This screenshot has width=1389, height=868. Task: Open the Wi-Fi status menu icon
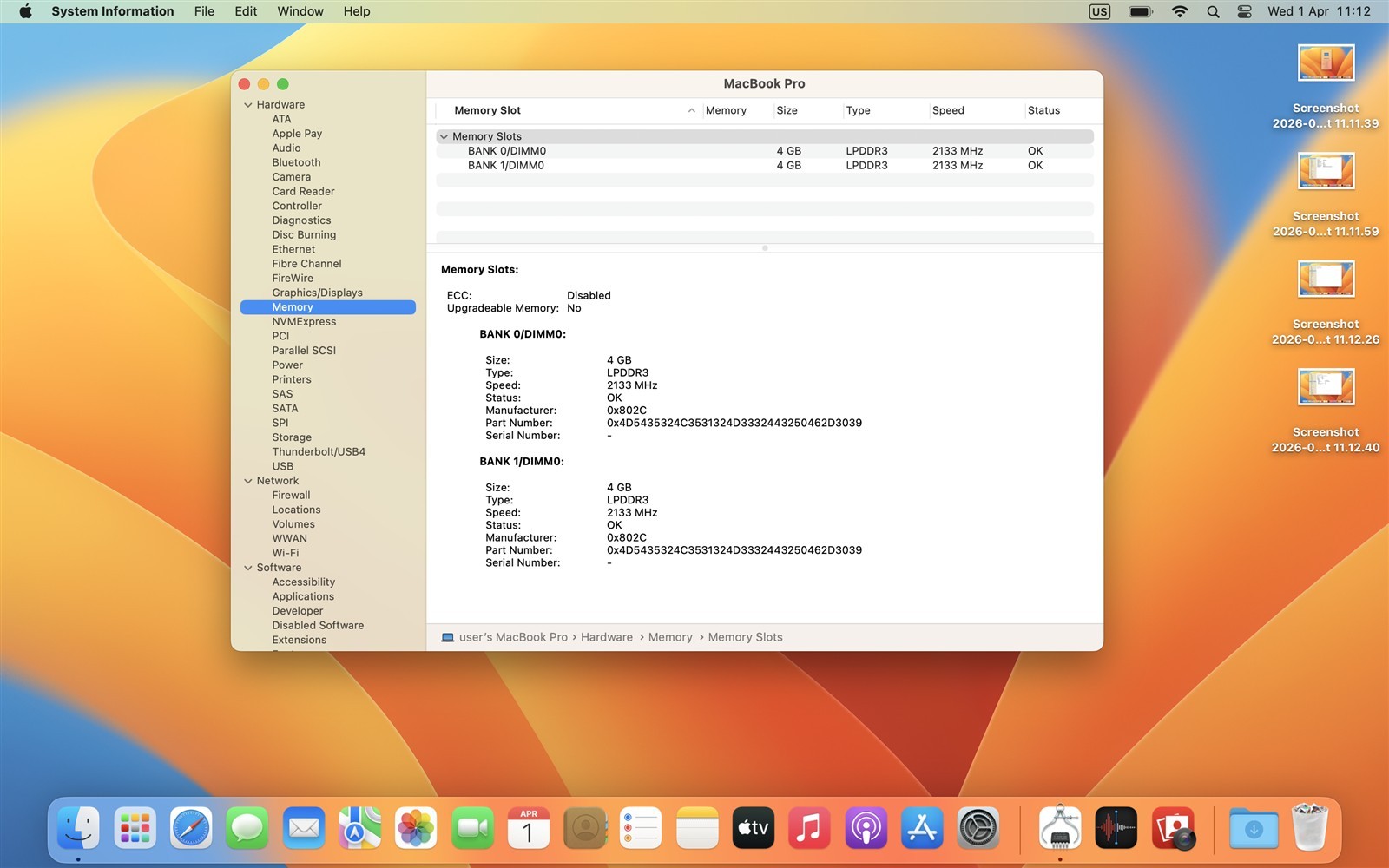coord(1179,11)
